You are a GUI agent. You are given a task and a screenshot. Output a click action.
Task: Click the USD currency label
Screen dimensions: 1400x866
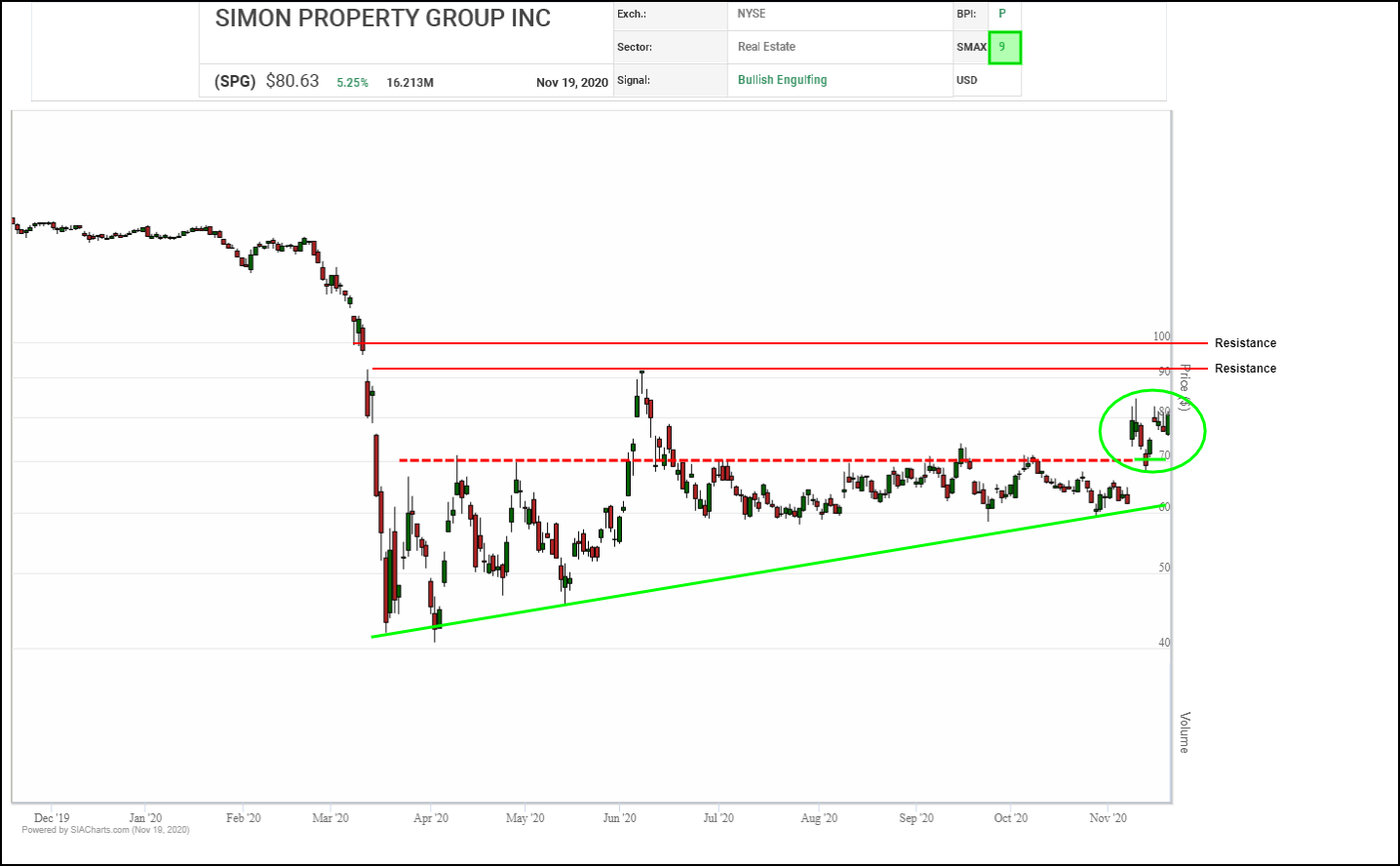tap(966, 80)
